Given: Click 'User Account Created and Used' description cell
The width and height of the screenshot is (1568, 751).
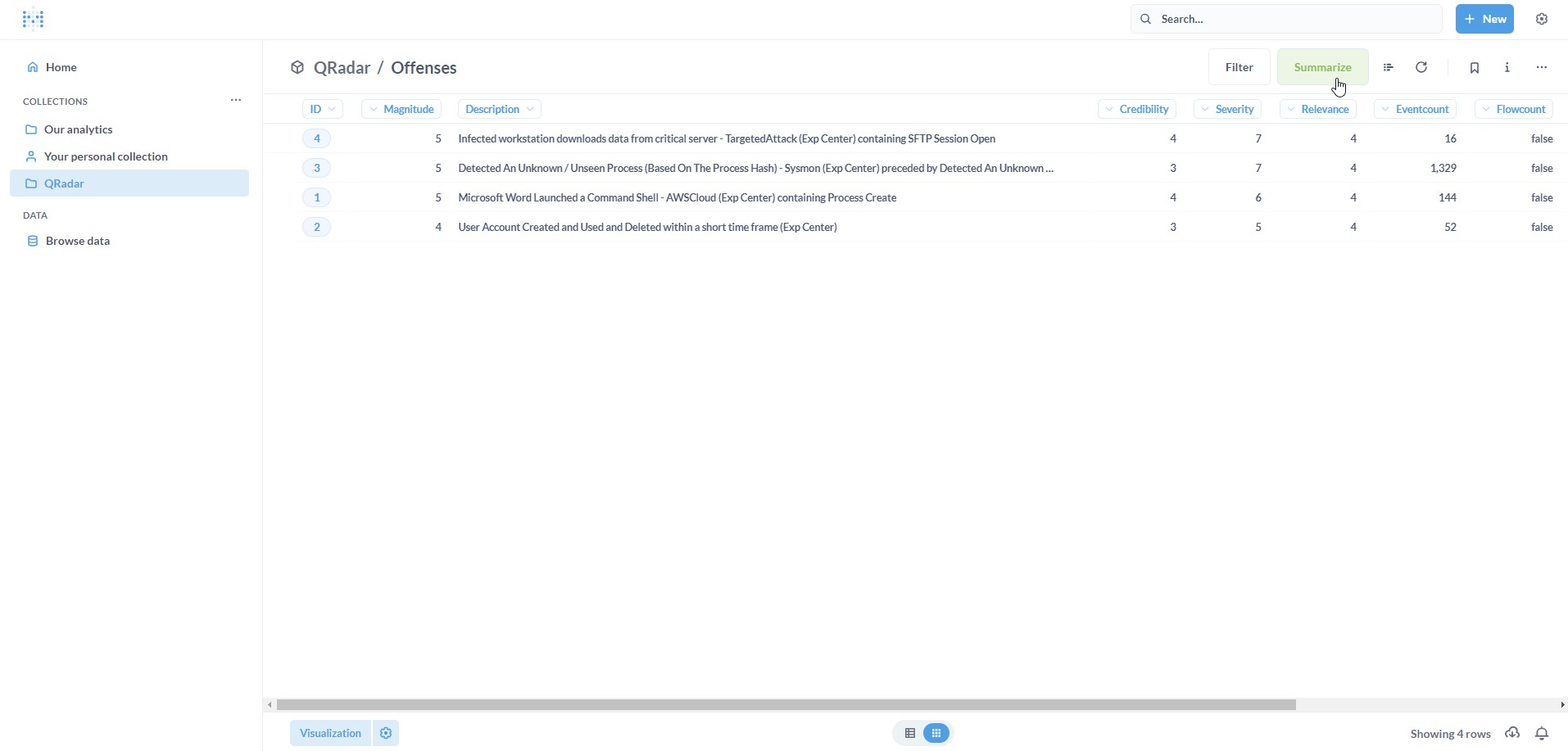Looking at the screenshot, I should 647,227.
